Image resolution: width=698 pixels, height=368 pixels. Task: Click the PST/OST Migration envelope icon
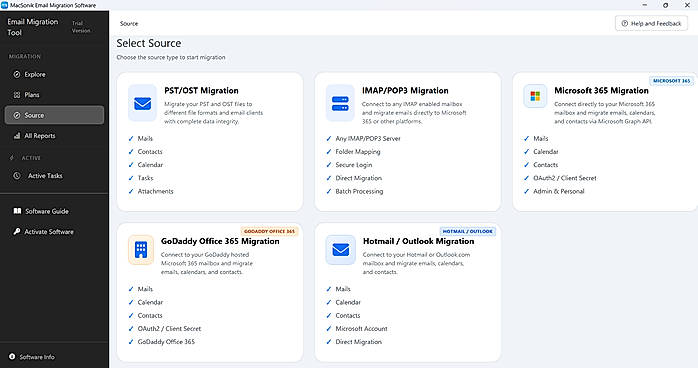pyautogui.click(x=142, y=103)
